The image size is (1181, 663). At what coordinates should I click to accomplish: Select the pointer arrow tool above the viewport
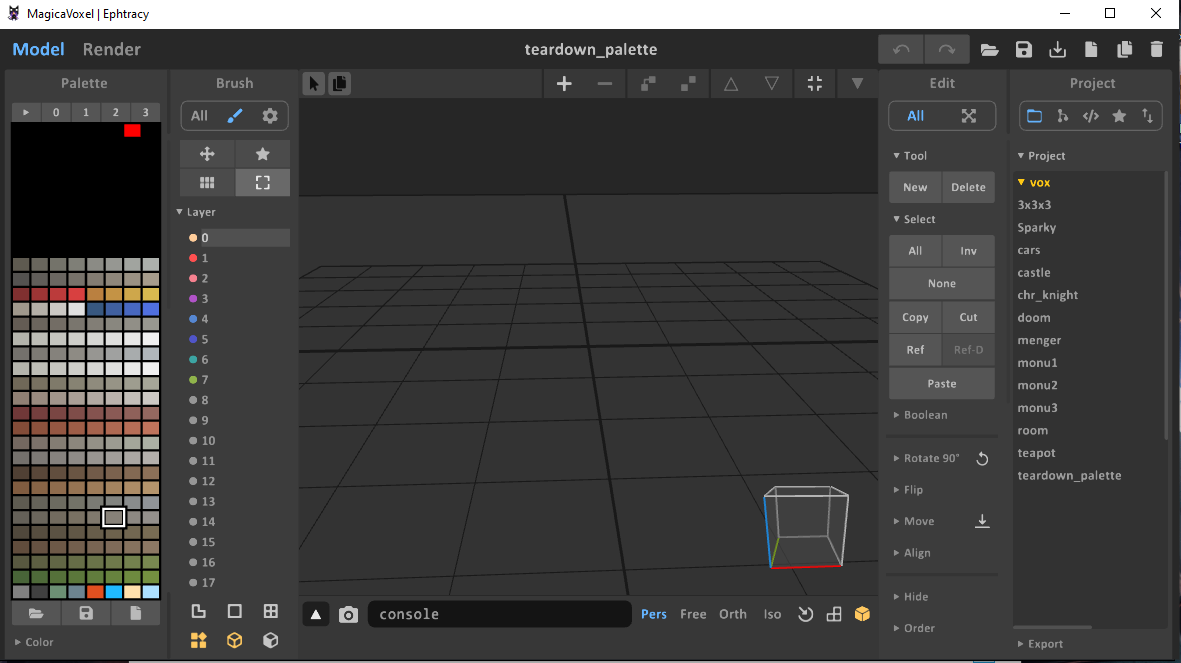coord(314,84)
